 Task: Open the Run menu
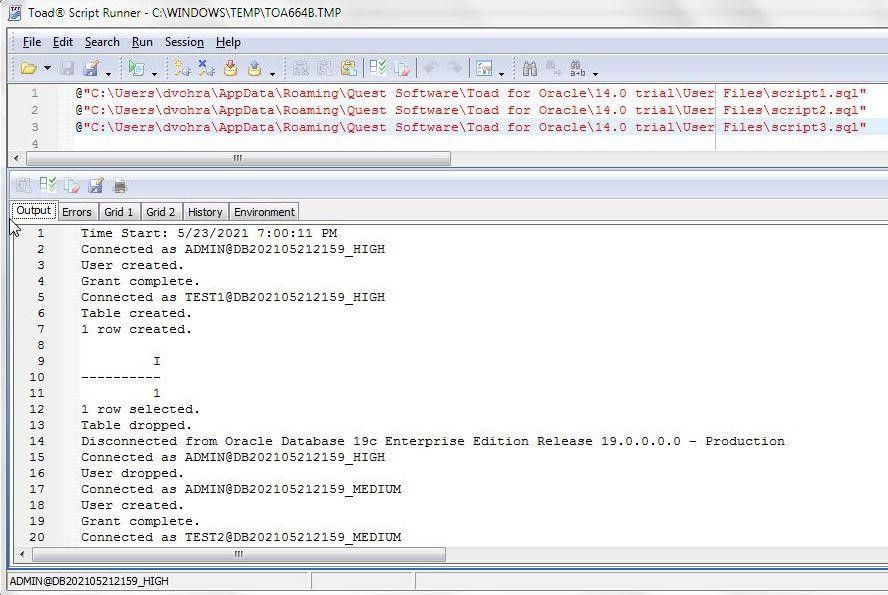[142, 42]
